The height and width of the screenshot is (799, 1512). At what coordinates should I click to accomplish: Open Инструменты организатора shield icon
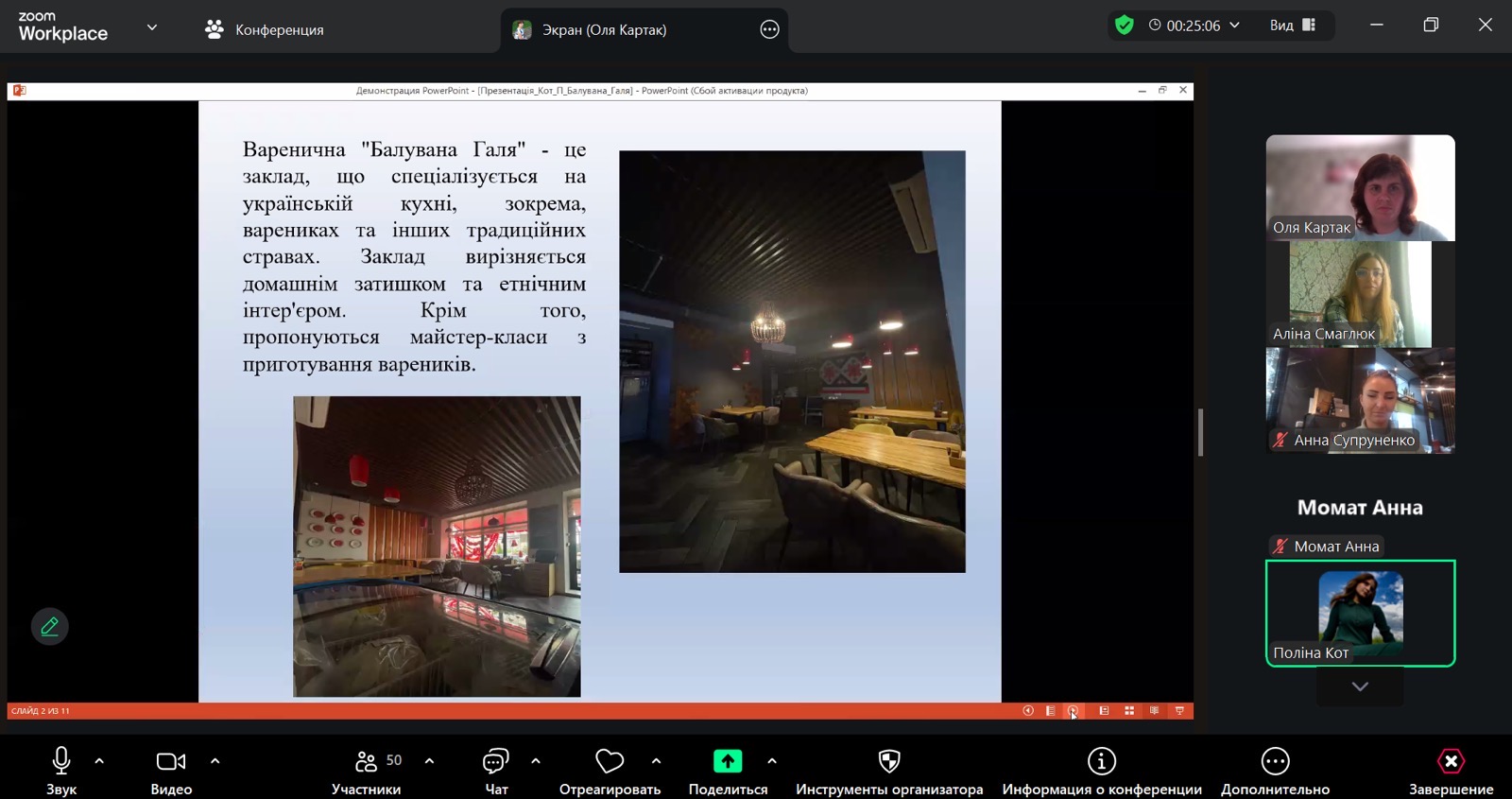click(889, 762)
